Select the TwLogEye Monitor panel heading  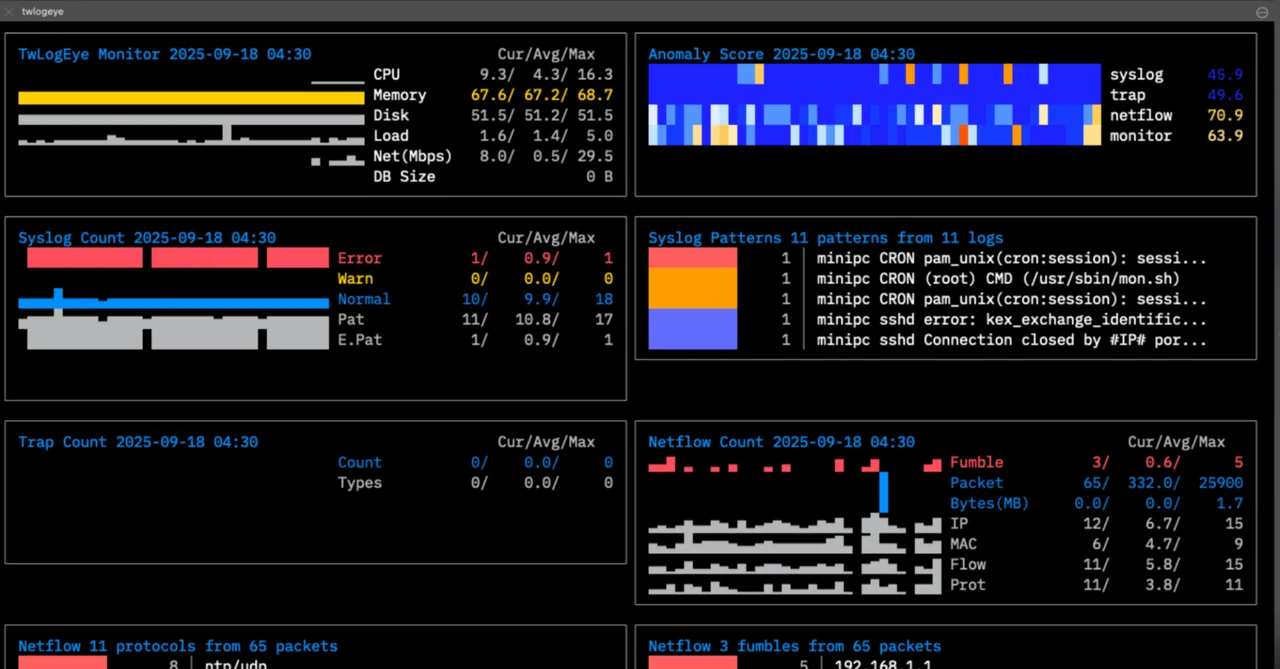[164, 54]
